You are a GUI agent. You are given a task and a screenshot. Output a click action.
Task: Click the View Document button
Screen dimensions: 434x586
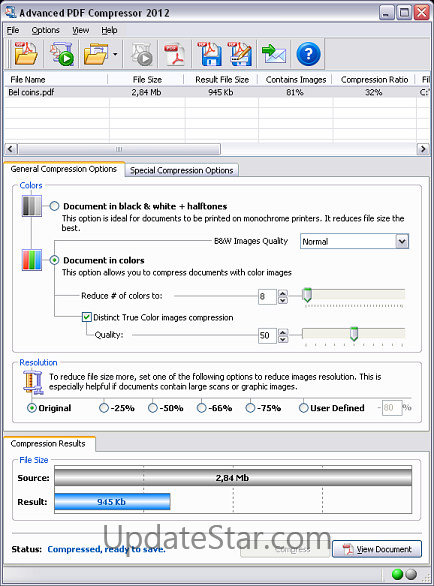(377, 549)
